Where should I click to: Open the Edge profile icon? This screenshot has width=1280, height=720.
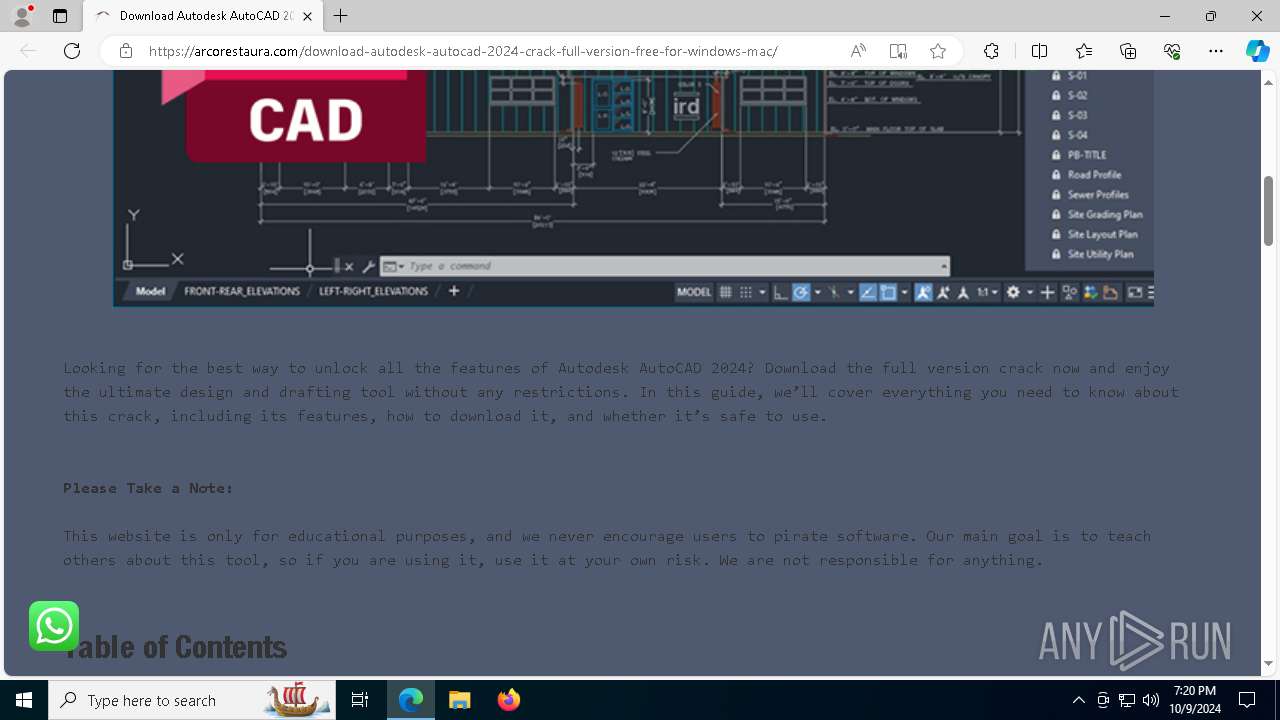coord(22,16)
